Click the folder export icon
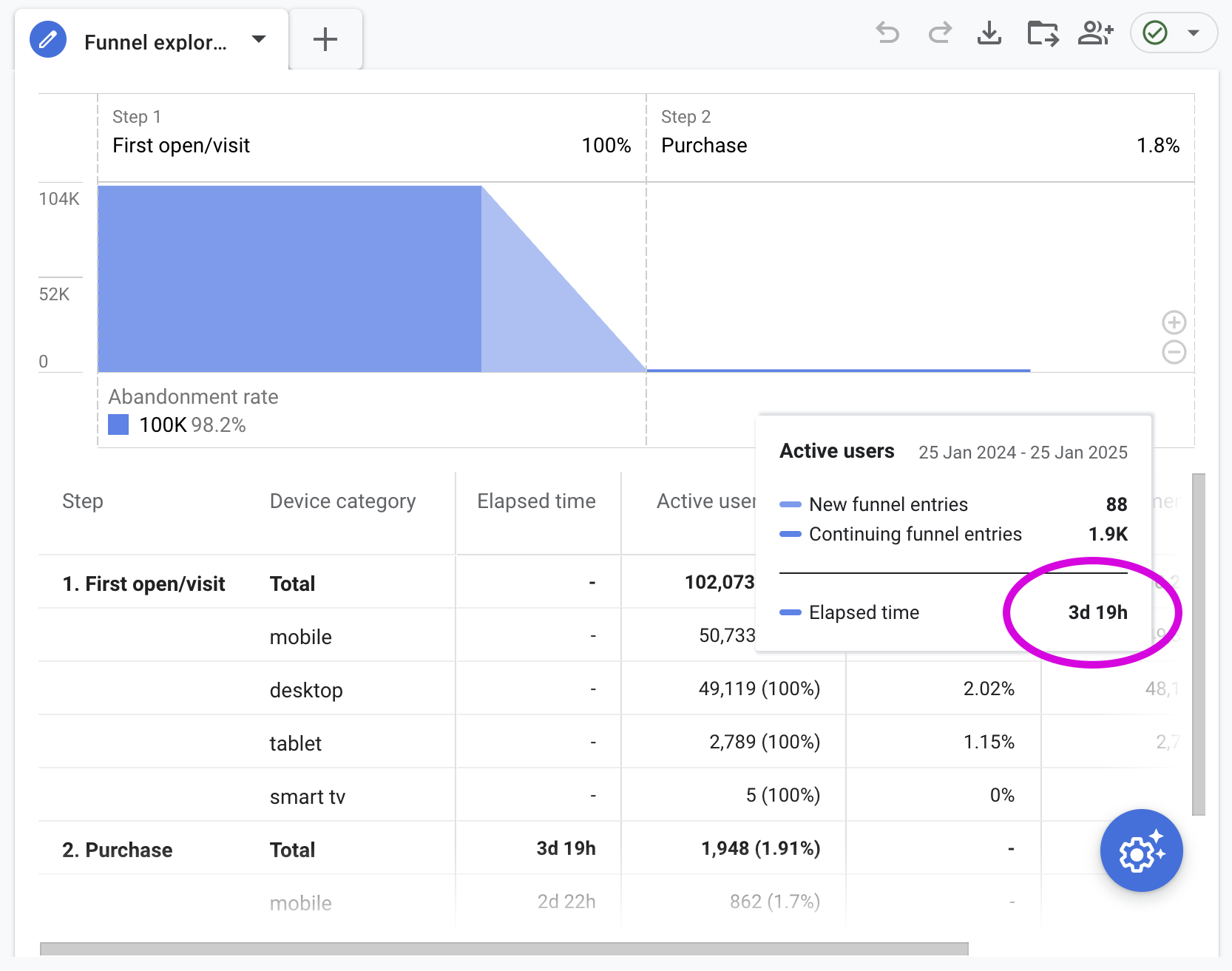 (1043, 33)
